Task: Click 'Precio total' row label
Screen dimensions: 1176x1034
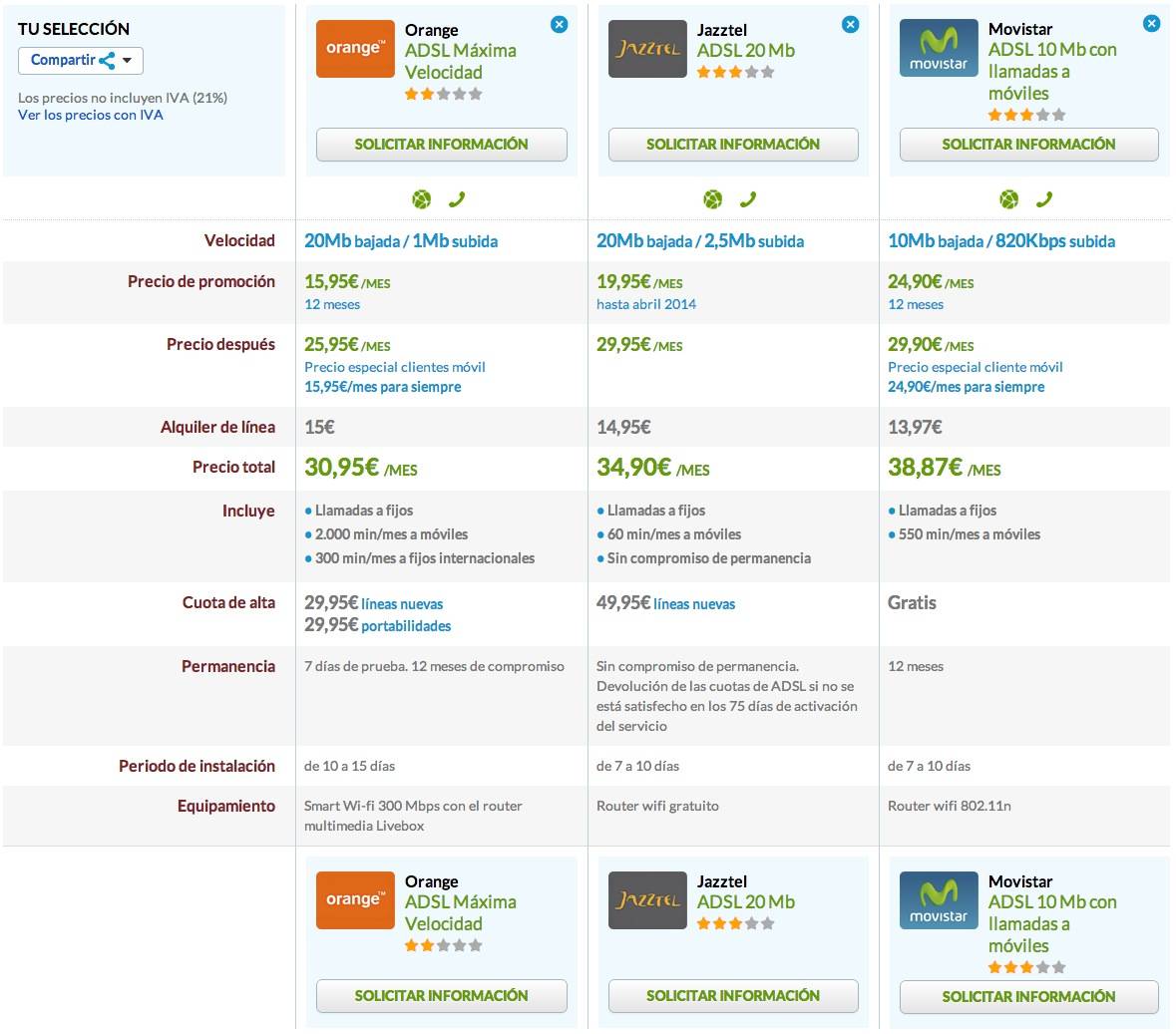Action: point(233,467)
